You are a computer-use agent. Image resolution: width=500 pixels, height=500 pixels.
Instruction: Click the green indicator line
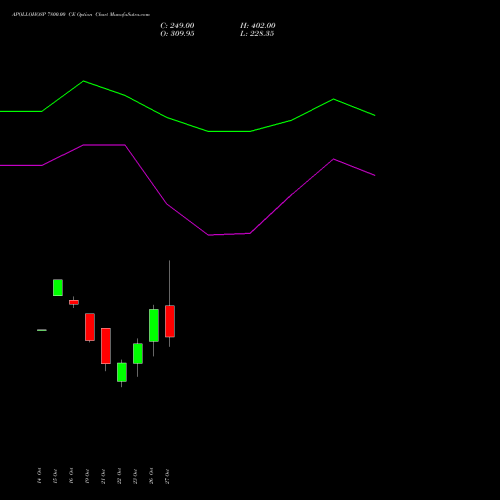[187, 125]
